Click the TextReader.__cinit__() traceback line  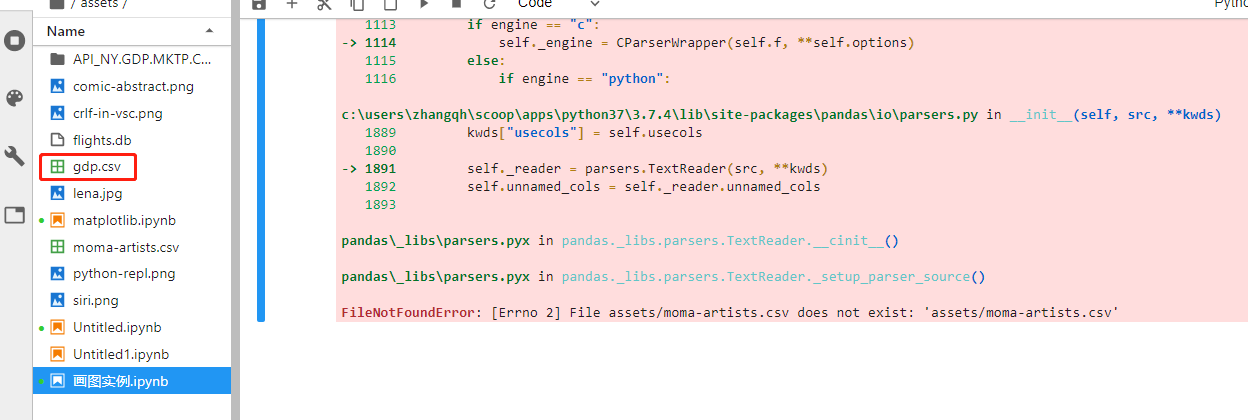pyautogui.click(x=620, y=241)
